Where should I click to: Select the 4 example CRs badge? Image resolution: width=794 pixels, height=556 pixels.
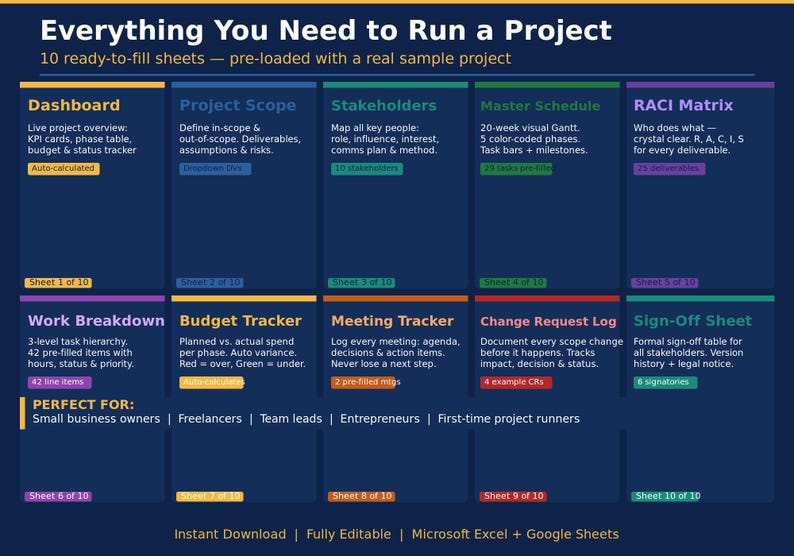[515, 382]
